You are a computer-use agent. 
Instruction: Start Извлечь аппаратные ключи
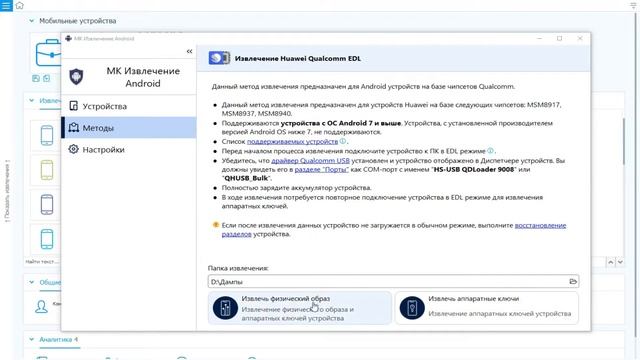pyautogui.click(x=487, y=308)
